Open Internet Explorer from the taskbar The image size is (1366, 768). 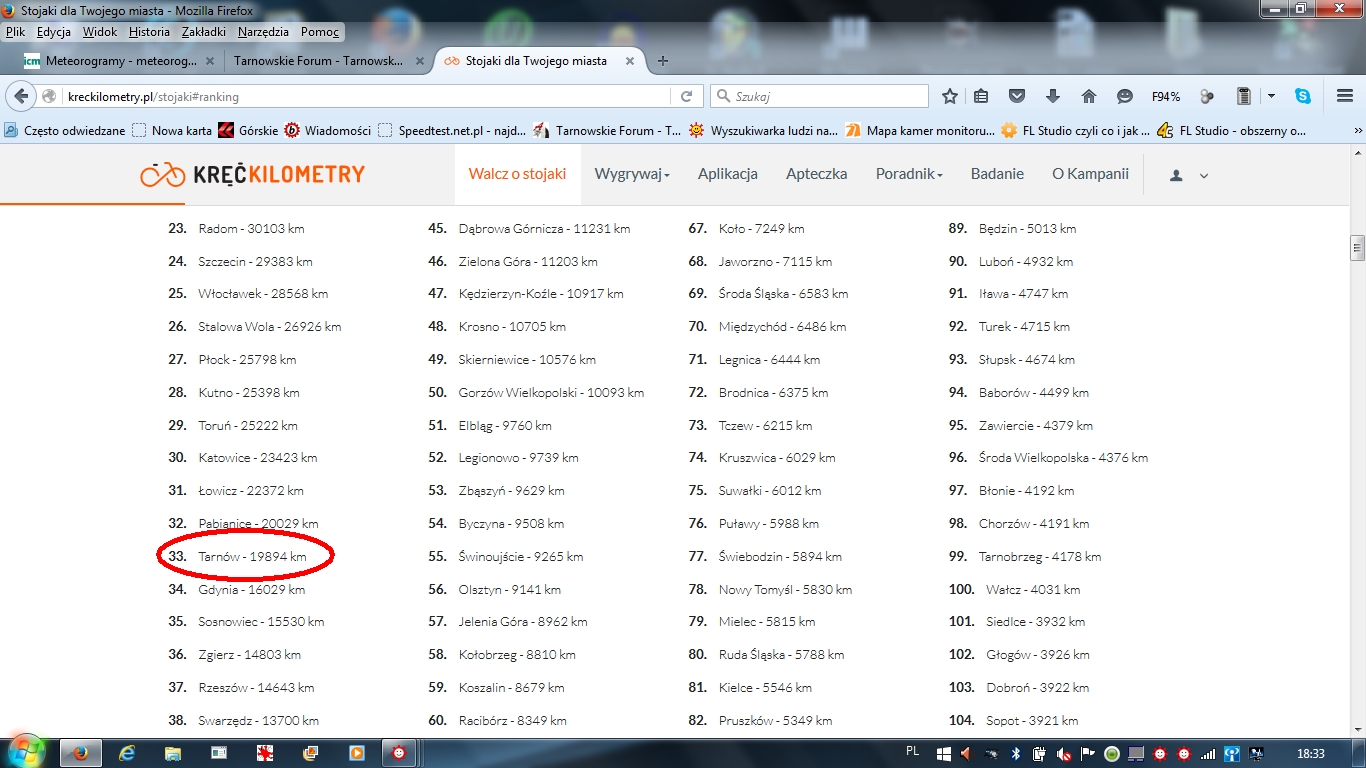[x=127, y=753]
